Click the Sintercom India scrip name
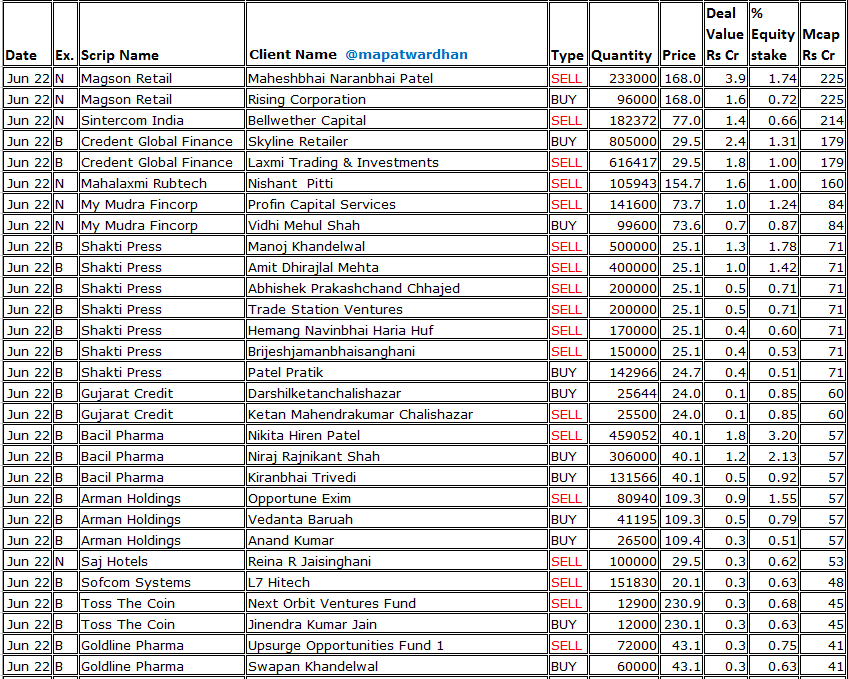Image resolution: width=848 pixels, height=679 pixels. [162, 121]
